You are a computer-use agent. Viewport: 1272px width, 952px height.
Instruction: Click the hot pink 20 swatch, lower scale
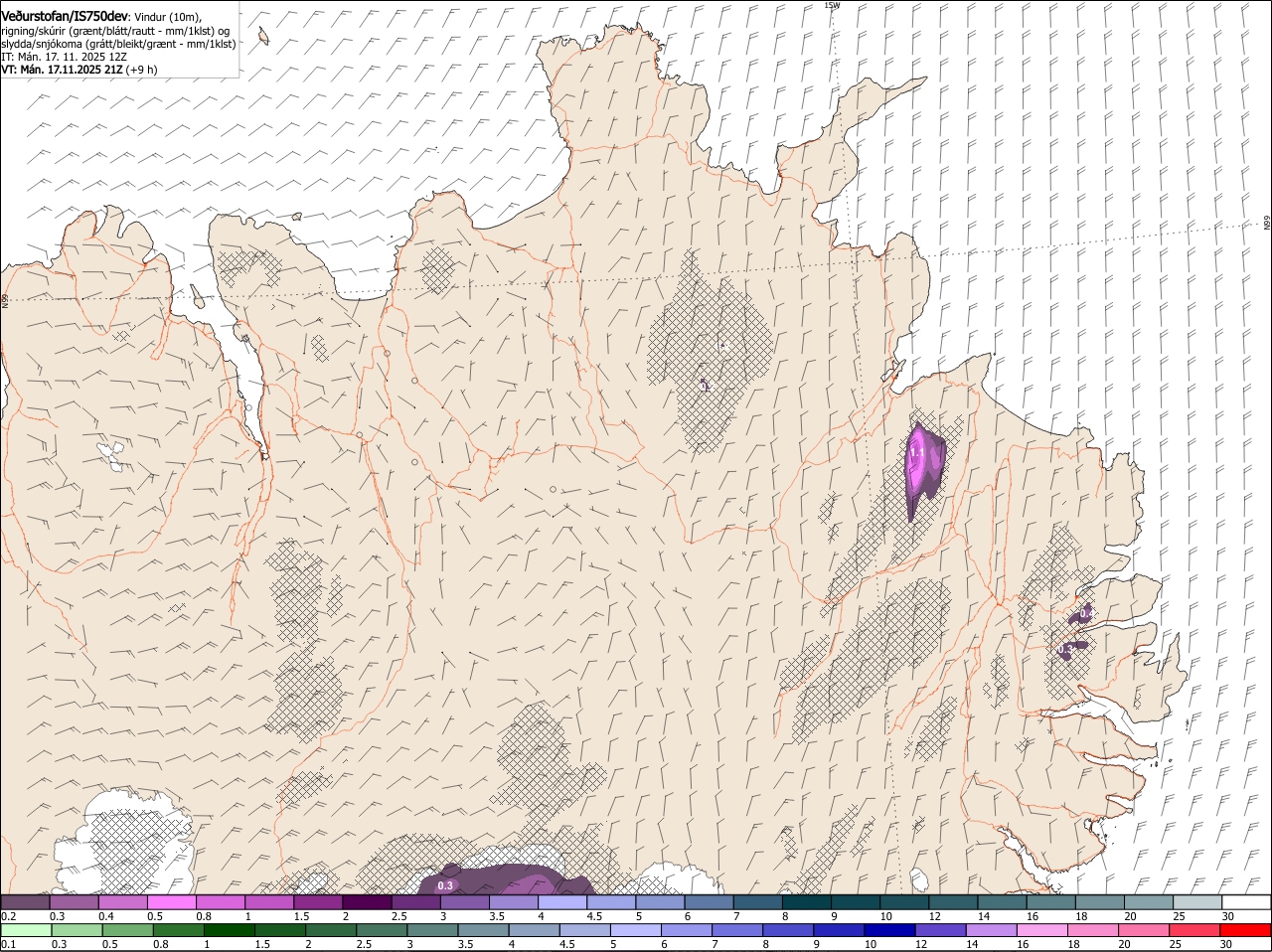pos(1145,930)
